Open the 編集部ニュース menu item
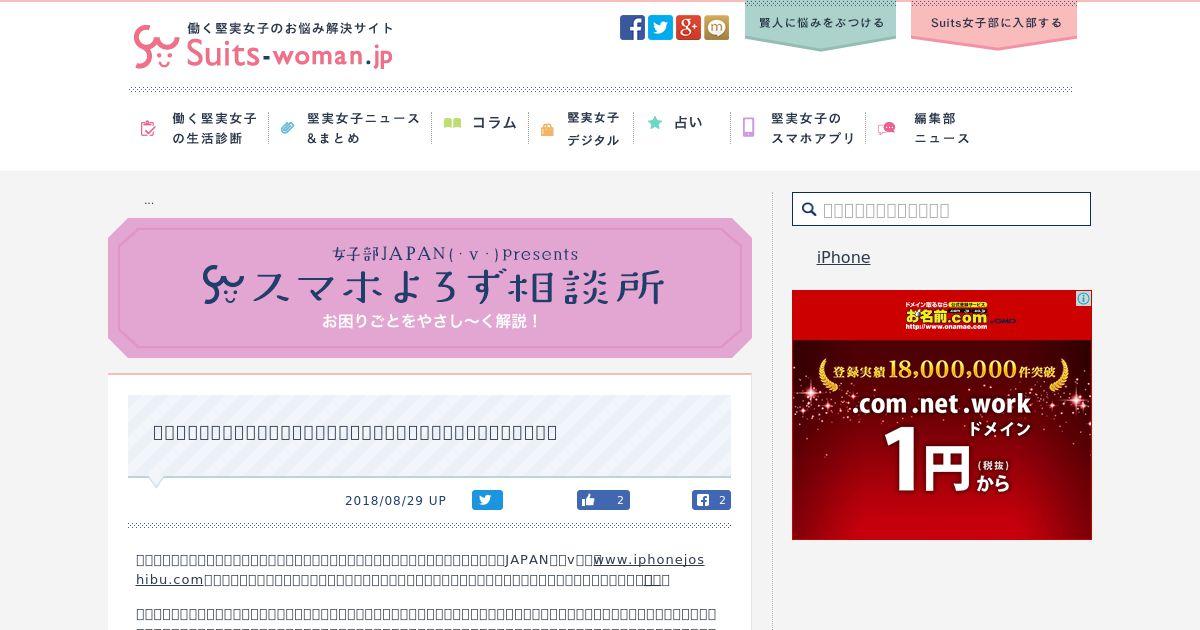Image resolution: width=1200 pixels, height=630 pixels. click(x=942, y=128)
